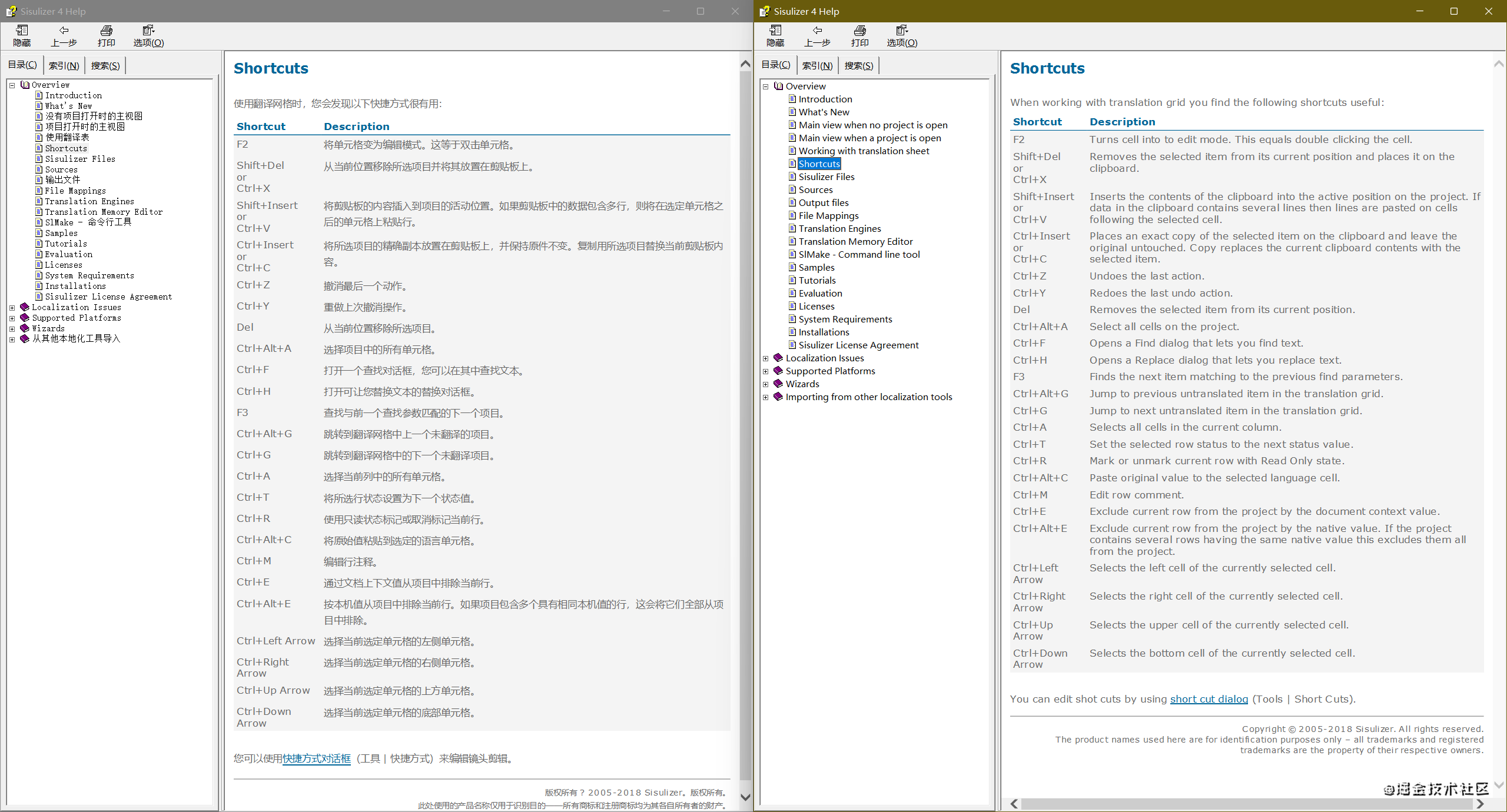1507x812 pixels.
Task: Select Main view when no project is open topic
Action: pos(872,125)
